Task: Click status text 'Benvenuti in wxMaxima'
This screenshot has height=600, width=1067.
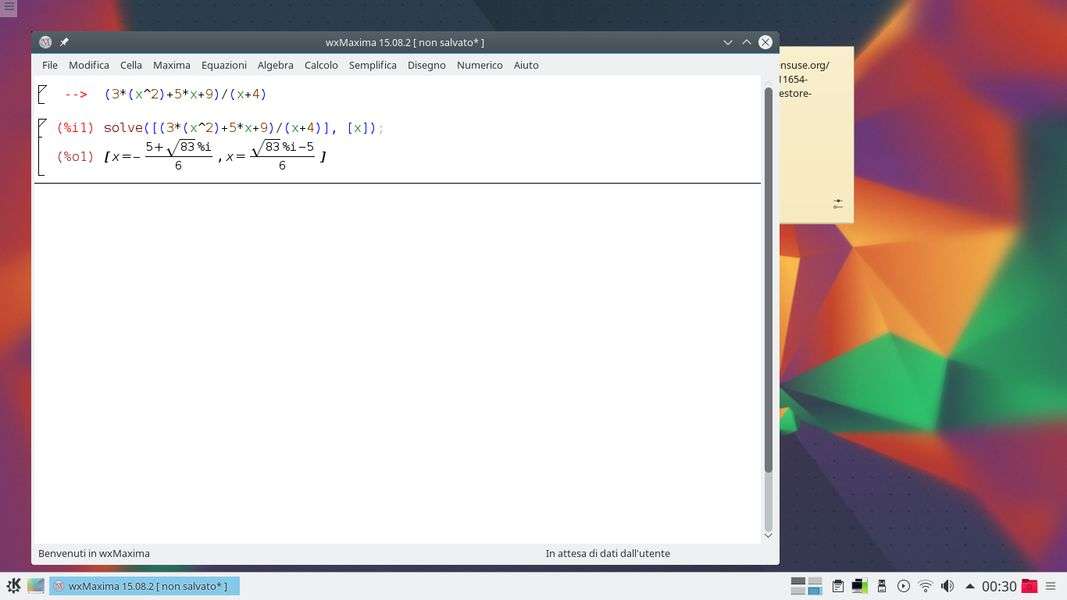Action: coord(94,553)
